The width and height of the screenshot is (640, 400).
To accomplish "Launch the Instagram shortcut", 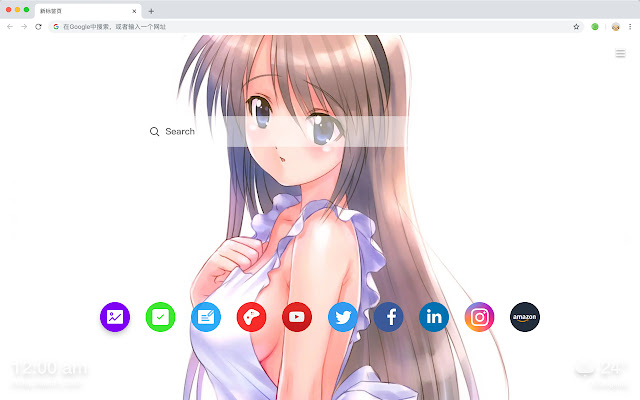I will (x=480, y=317).
